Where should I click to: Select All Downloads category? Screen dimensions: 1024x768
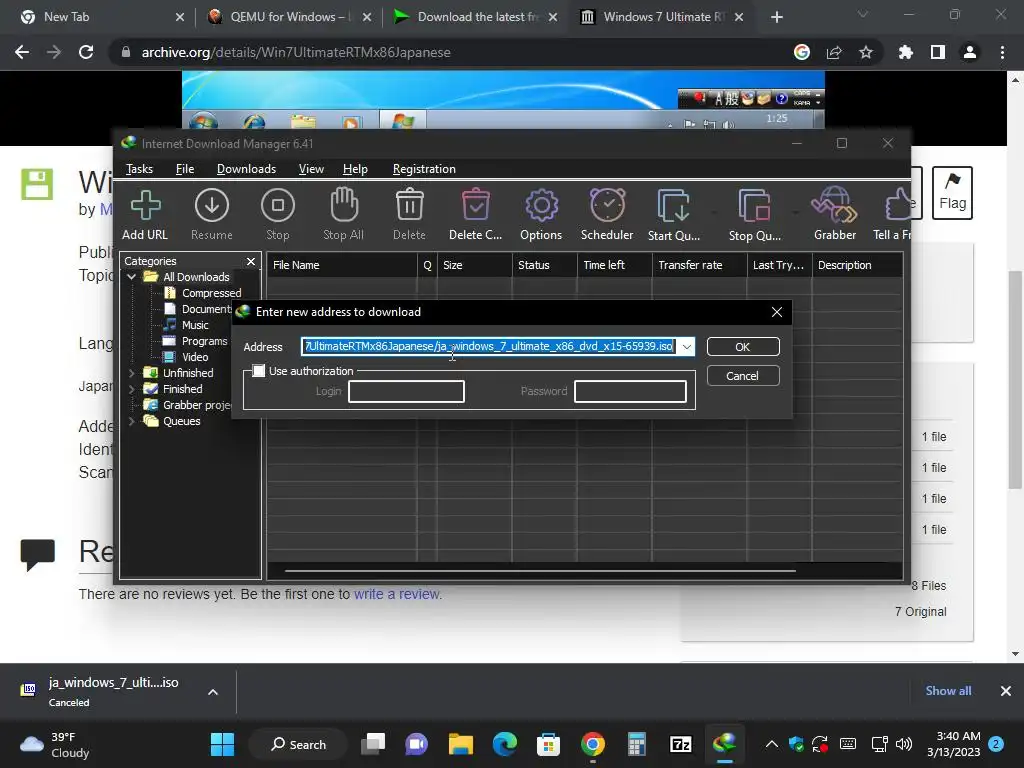click(196, 277)
